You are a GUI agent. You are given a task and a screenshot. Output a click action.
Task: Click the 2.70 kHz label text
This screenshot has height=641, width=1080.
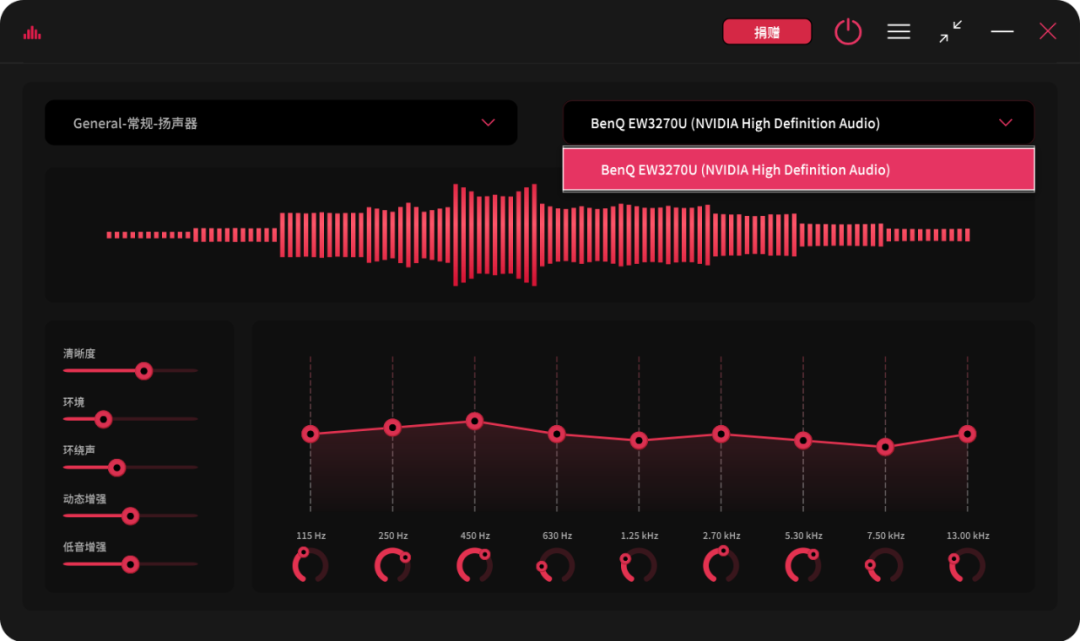[721, 536]
